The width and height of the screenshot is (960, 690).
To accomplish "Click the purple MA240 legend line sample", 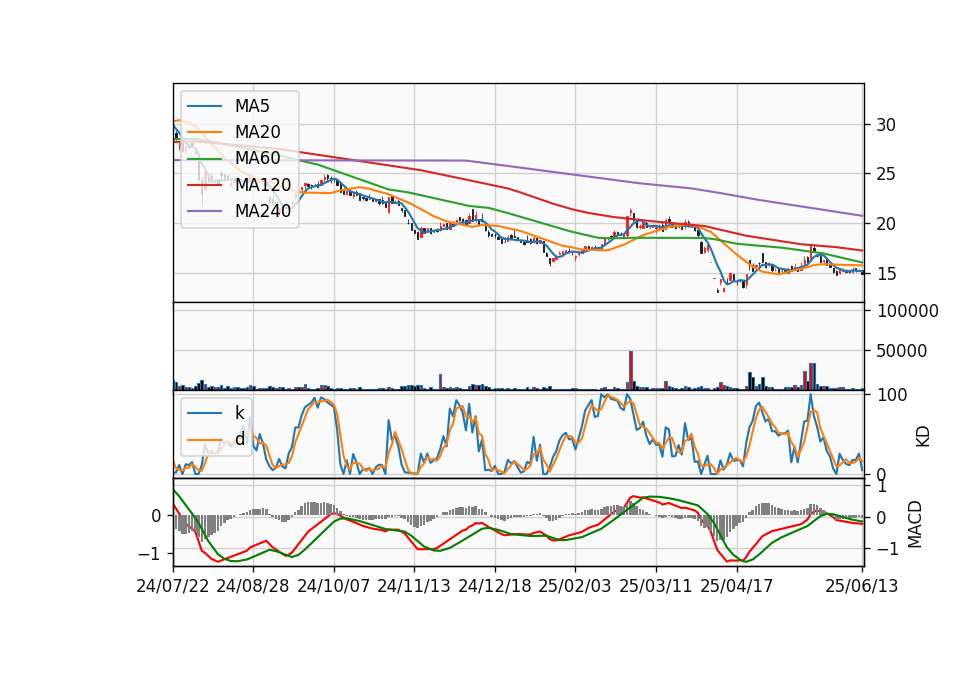I will pyautogui.click(x=204, y=211).
